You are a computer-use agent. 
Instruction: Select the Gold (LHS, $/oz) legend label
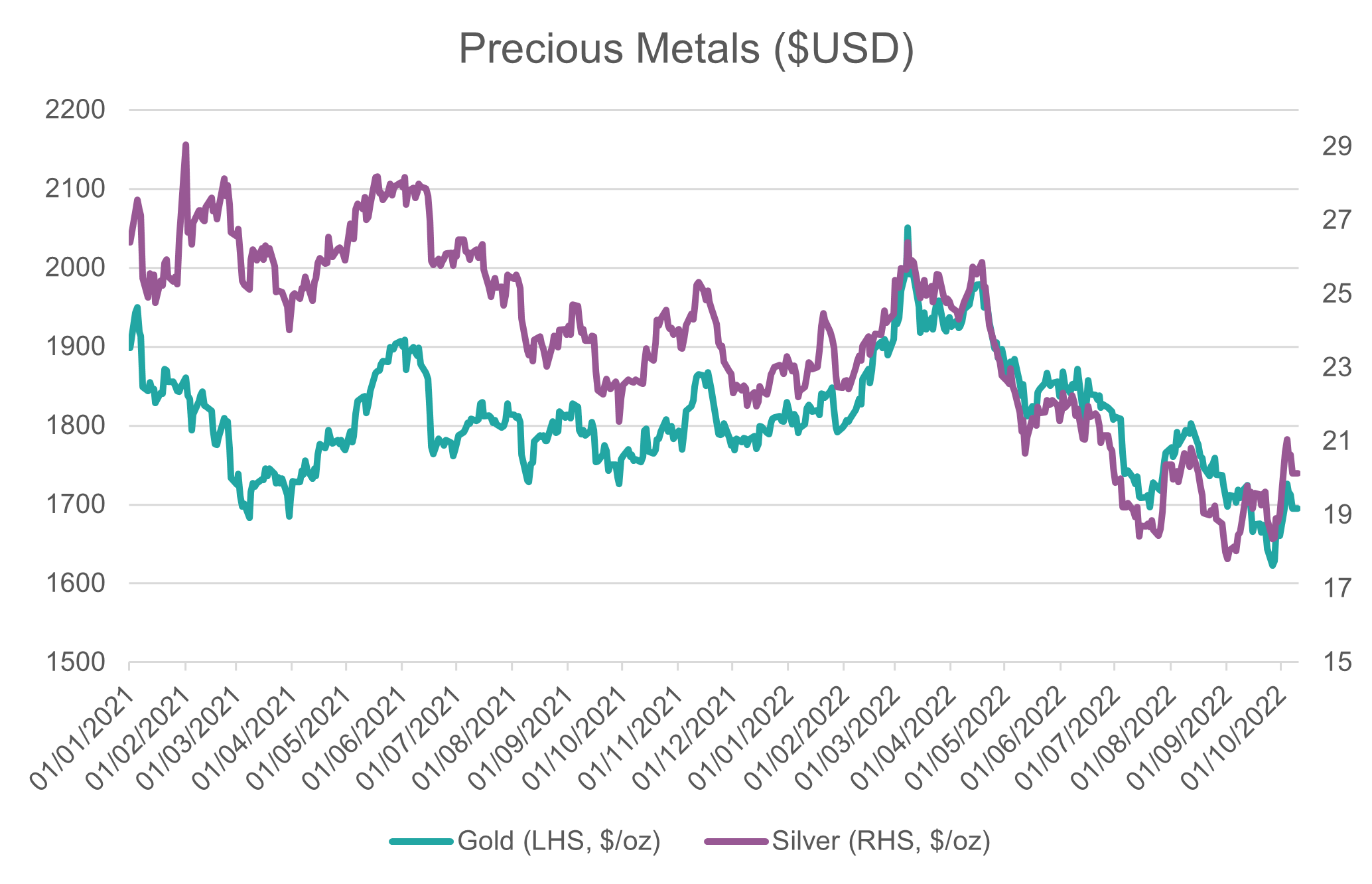559,841
